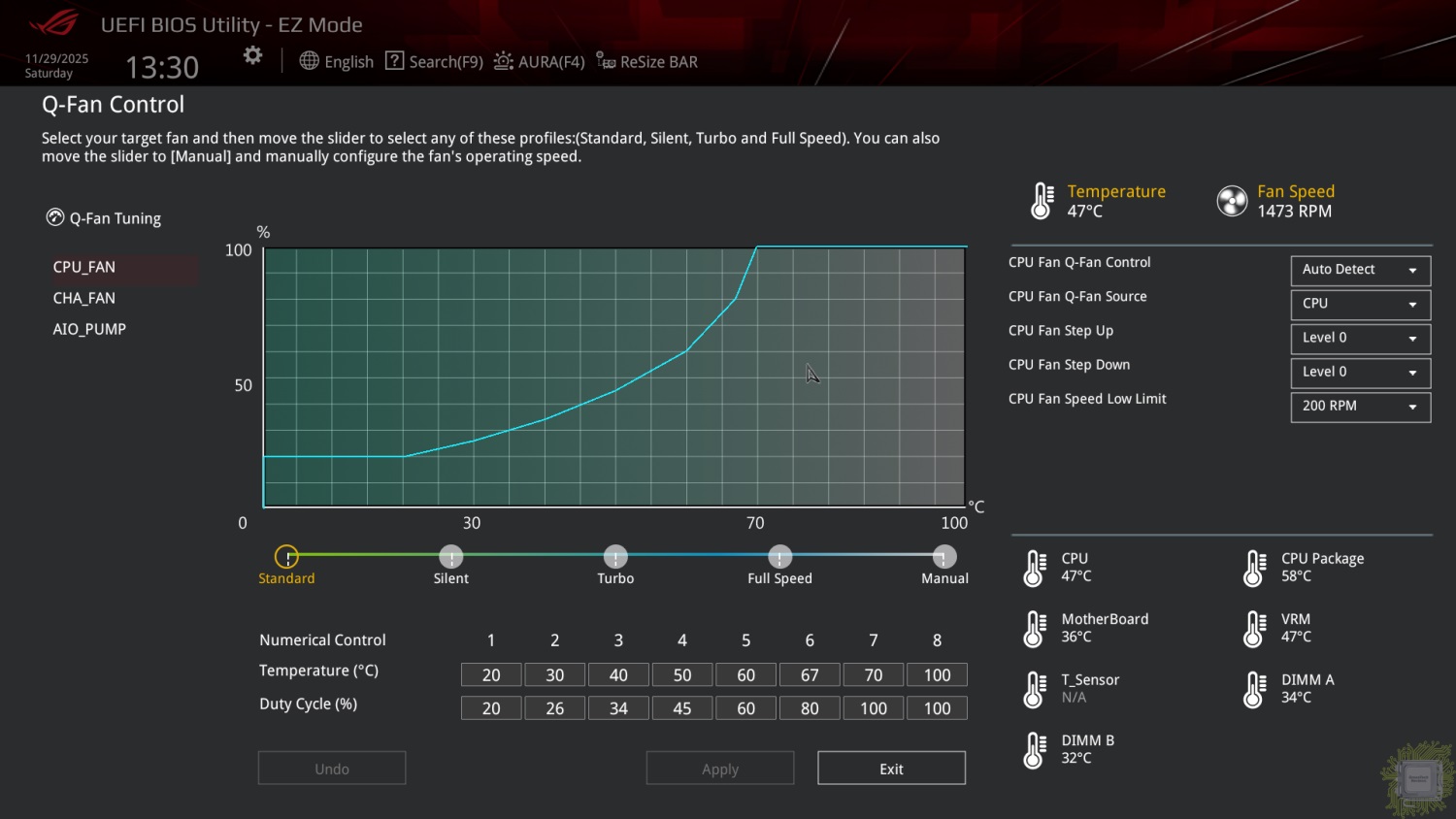The image size is (1456, 819).
Task: Click the point 6 Duty Cycle field showing 80
Action: (810, 708)
